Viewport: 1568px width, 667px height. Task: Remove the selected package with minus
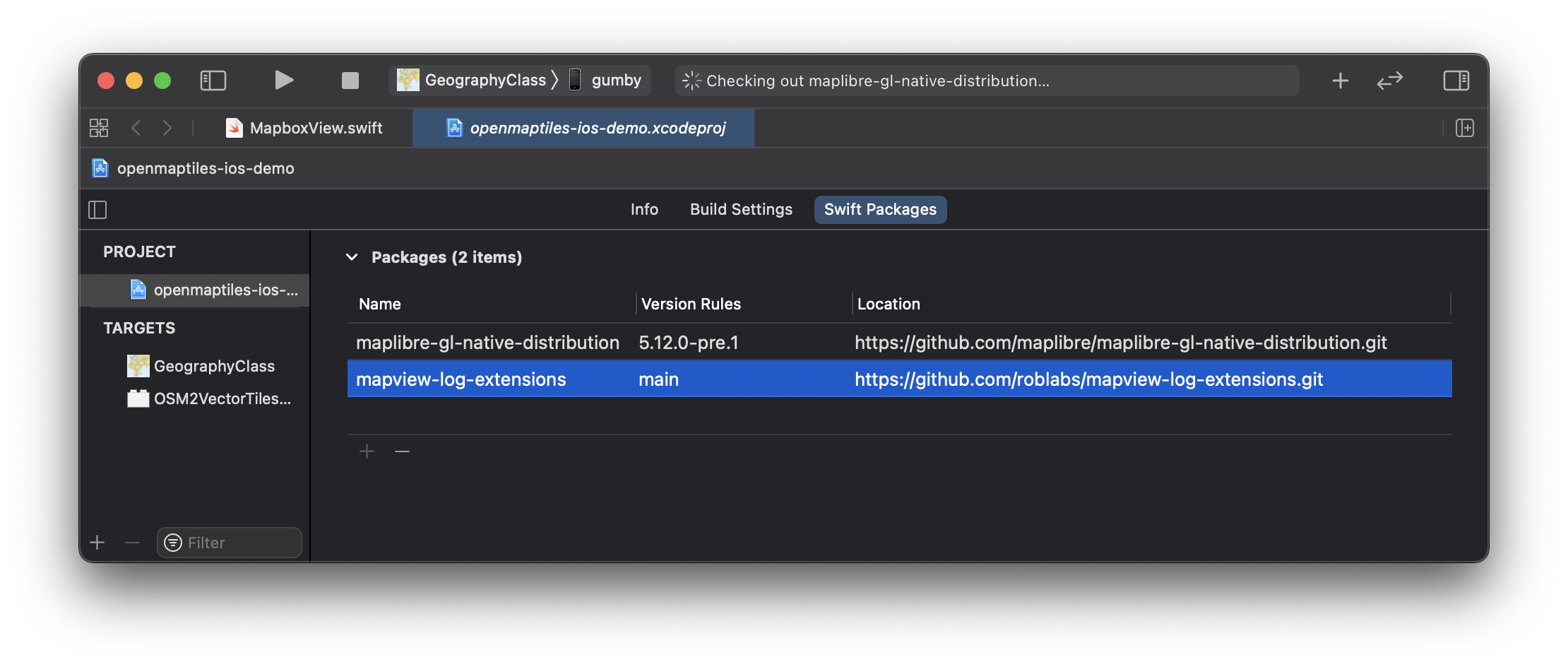(x=402, y=451)
